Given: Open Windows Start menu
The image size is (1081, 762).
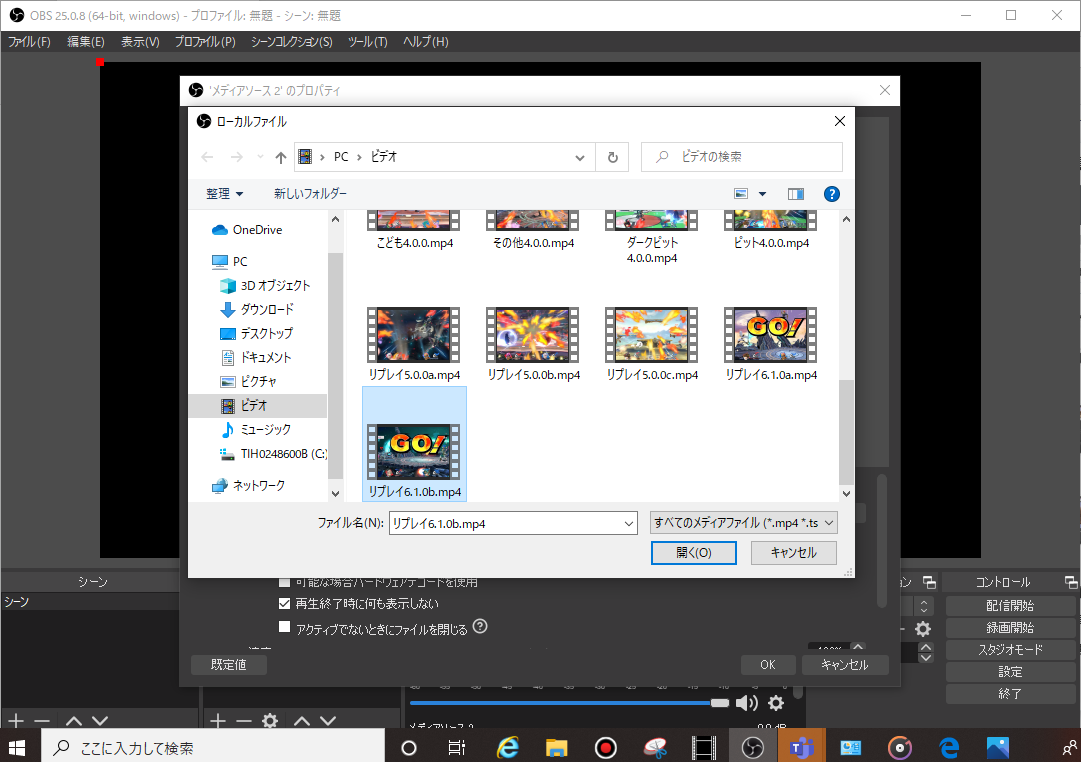Looking at the screenshot, I should [x=17, y=748].
